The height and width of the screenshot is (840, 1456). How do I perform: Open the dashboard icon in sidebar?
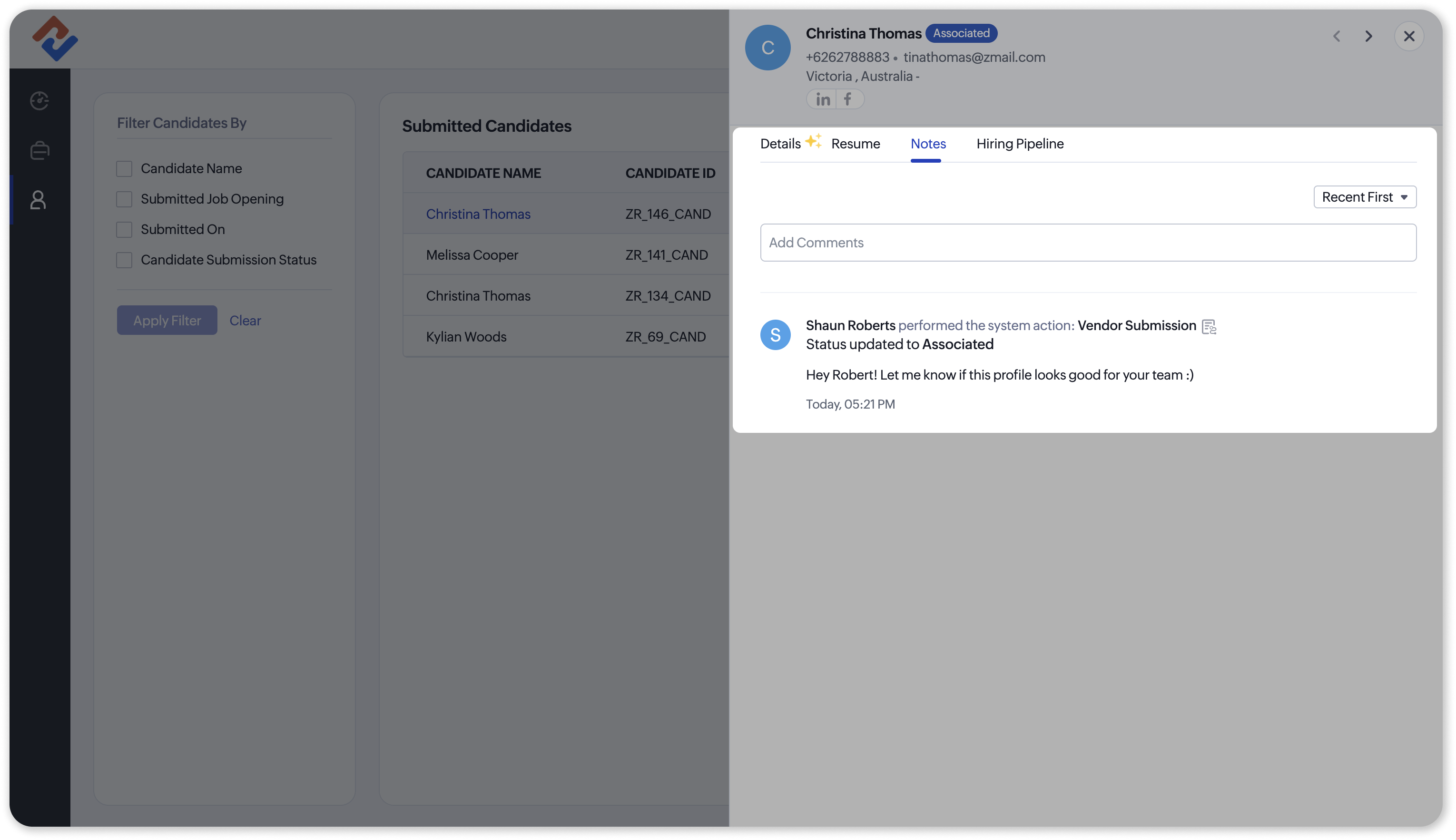(x=39, y=100)
